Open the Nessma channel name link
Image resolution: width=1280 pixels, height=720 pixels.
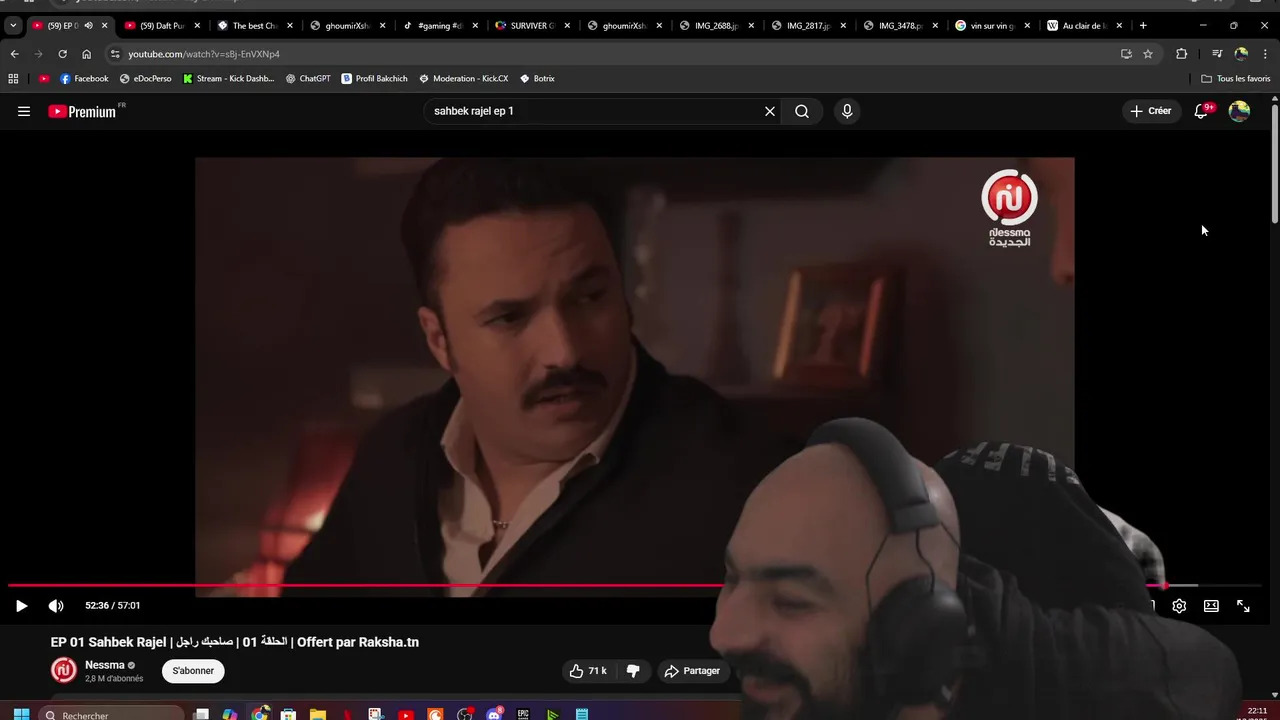(x=105, y=665)
